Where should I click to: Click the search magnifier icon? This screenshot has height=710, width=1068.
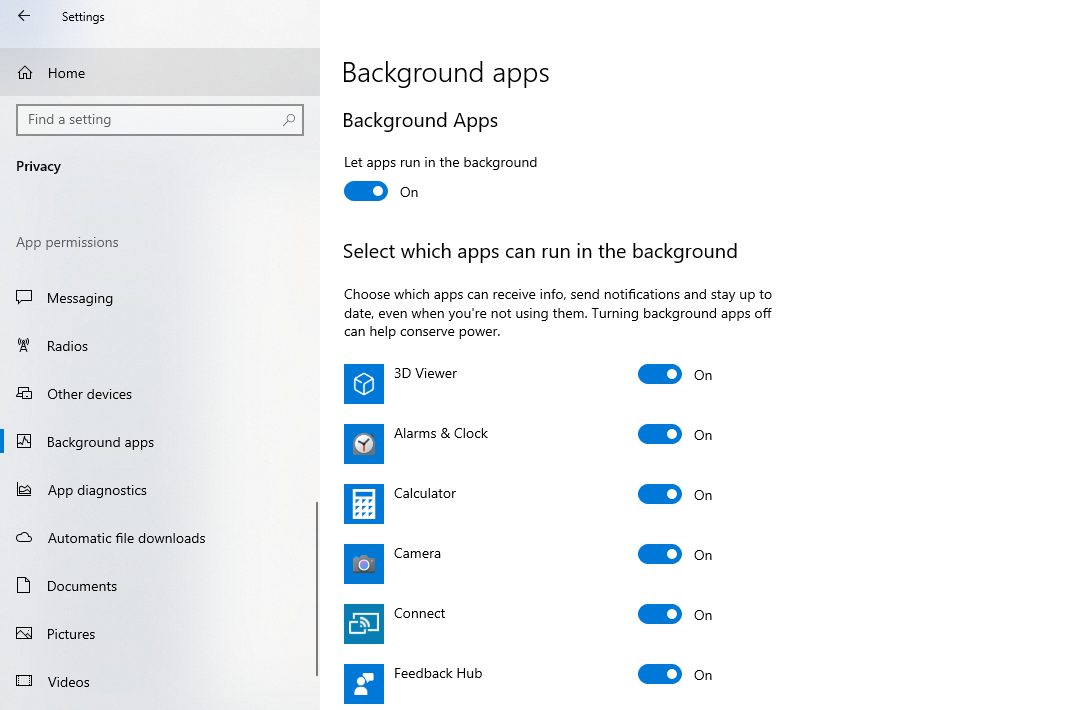click(289, 119)
